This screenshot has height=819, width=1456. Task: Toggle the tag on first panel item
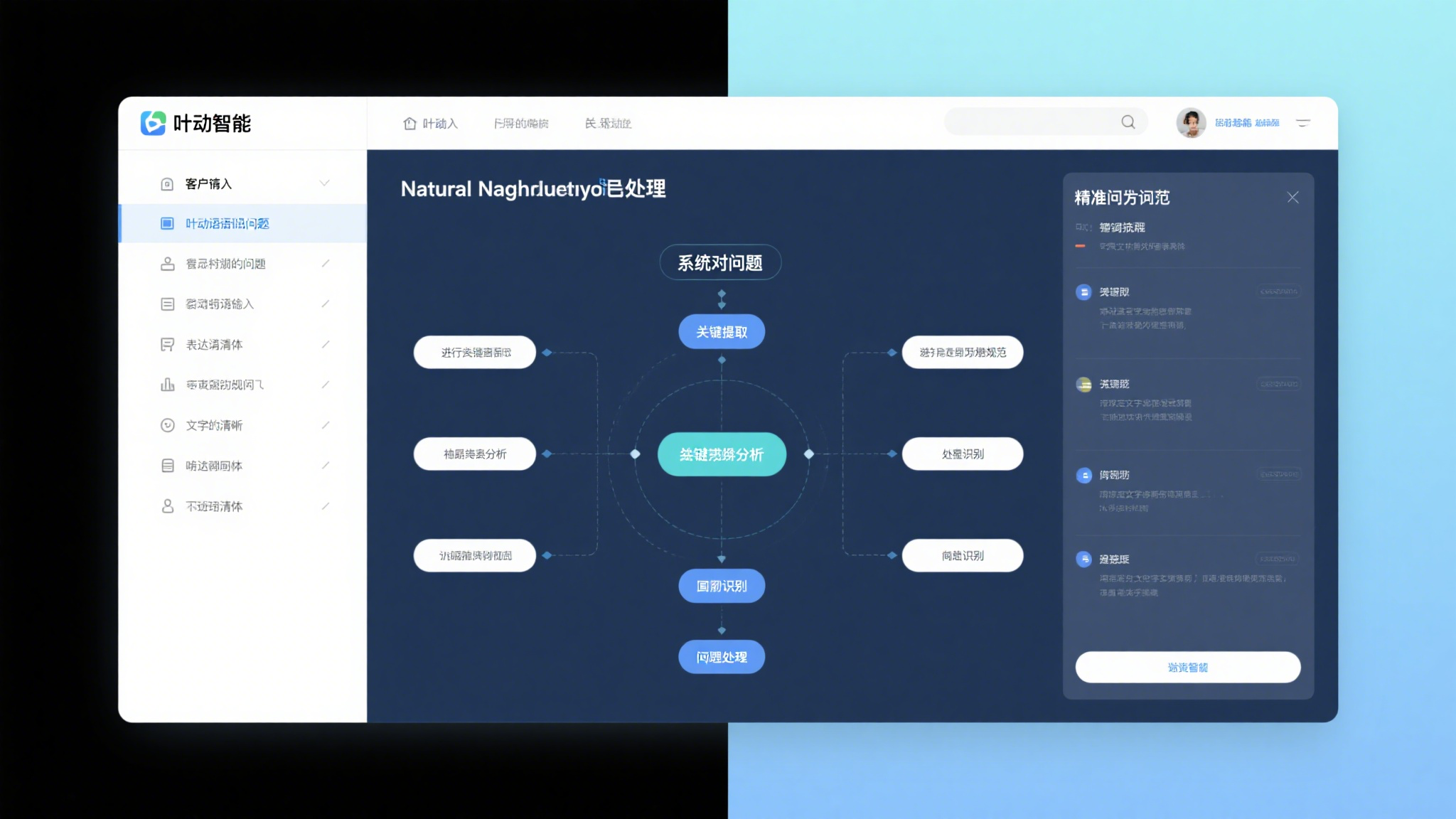pos(1278,291)
